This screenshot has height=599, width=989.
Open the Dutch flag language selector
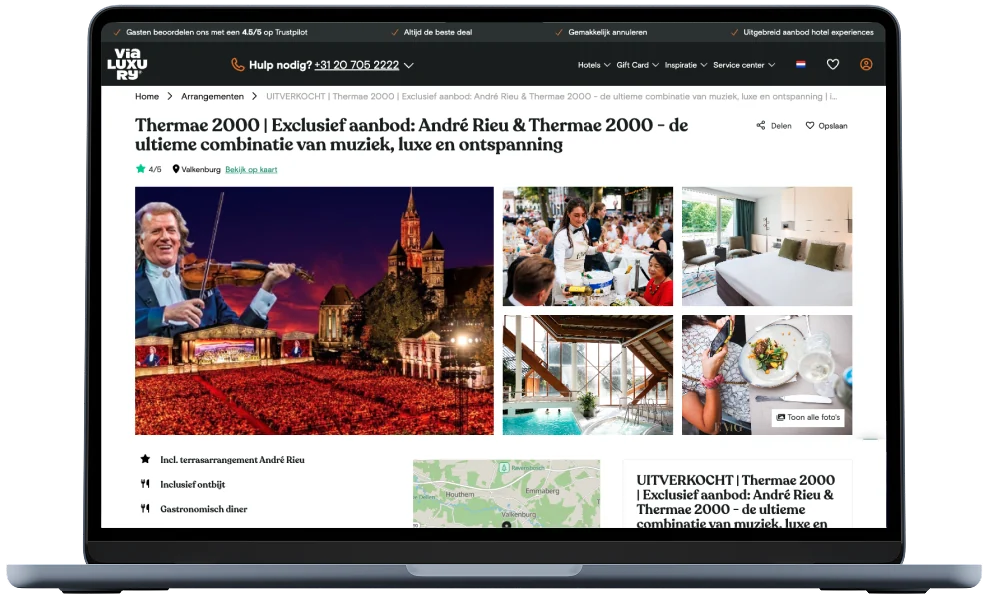800,64
